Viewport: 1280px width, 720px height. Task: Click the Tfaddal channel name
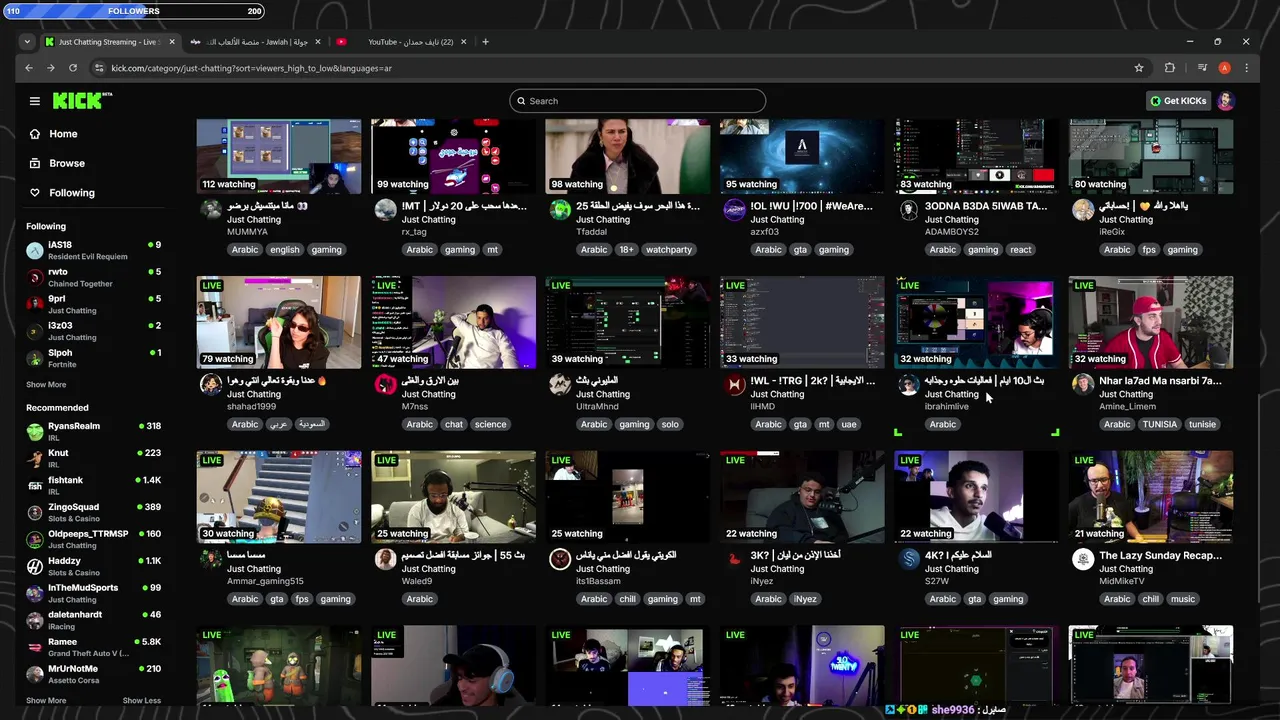(591, 232)
